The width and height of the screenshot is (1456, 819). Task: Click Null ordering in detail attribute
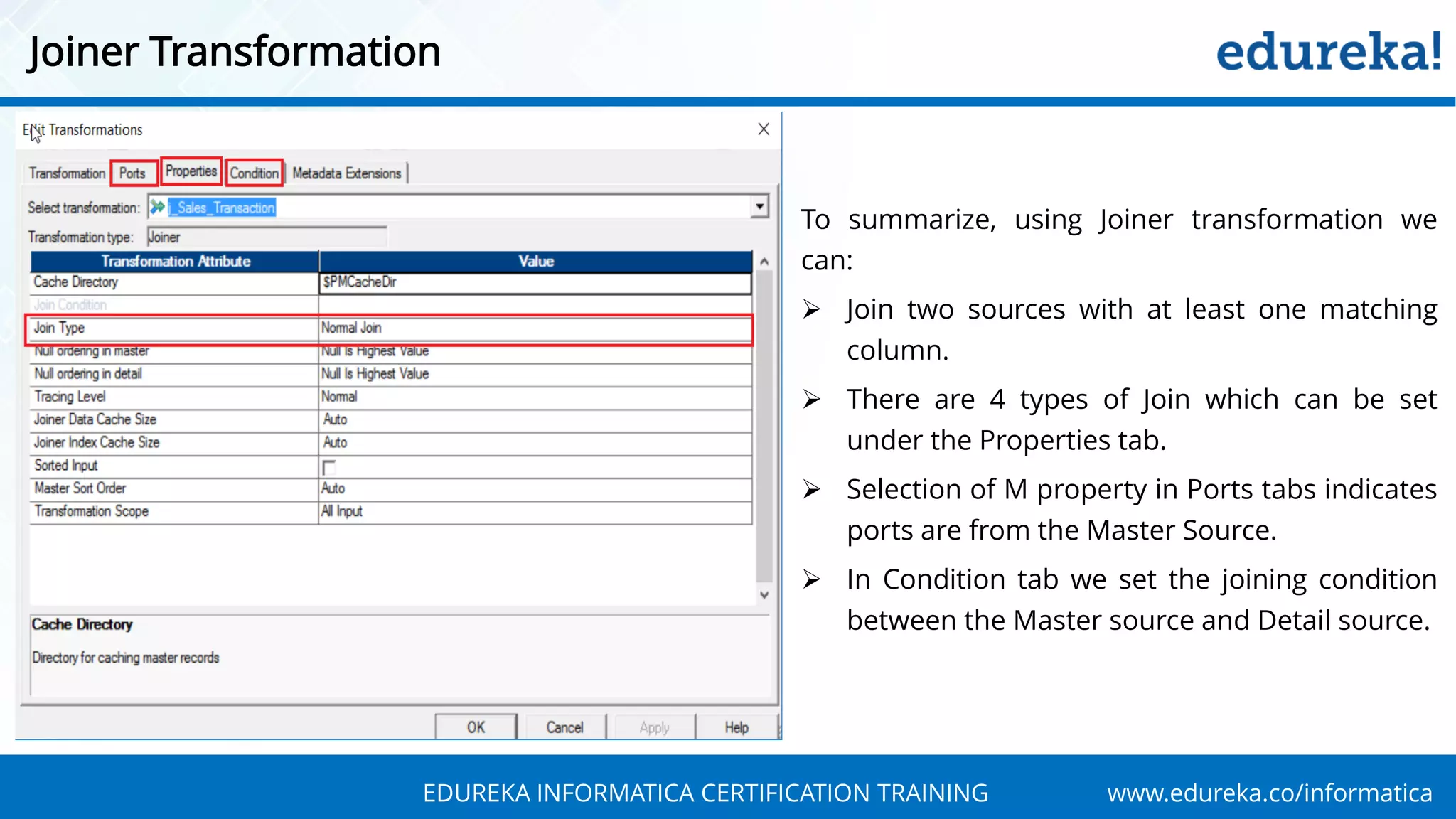pyautogui.click(x=174, y=374)
